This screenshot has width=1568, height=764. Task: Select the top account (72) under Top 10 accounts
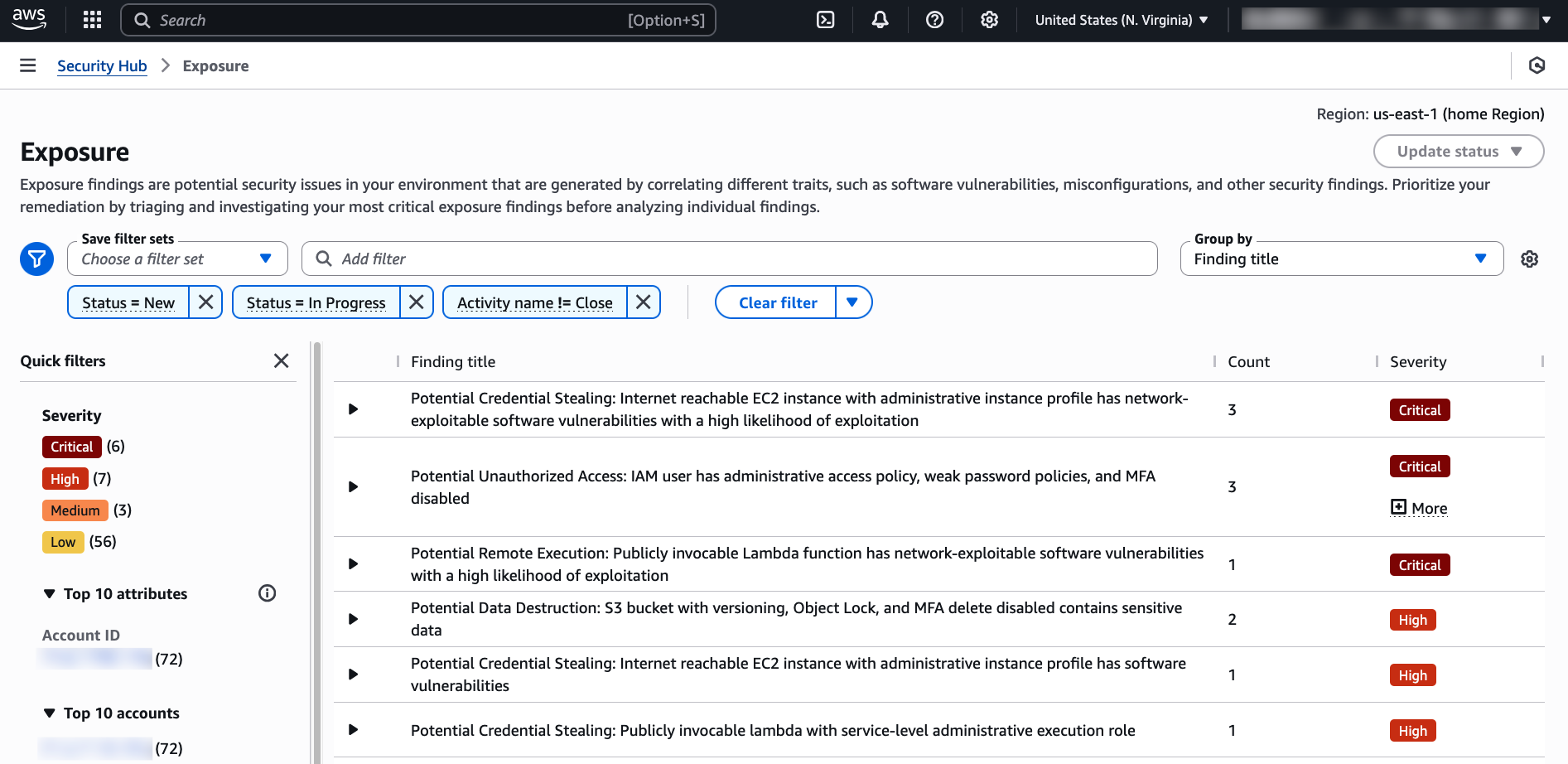(112, 748)
